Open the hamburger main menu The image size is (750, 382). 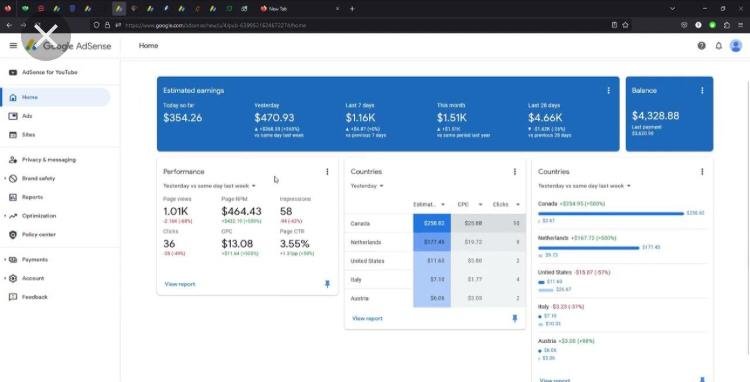click(13, 46)
